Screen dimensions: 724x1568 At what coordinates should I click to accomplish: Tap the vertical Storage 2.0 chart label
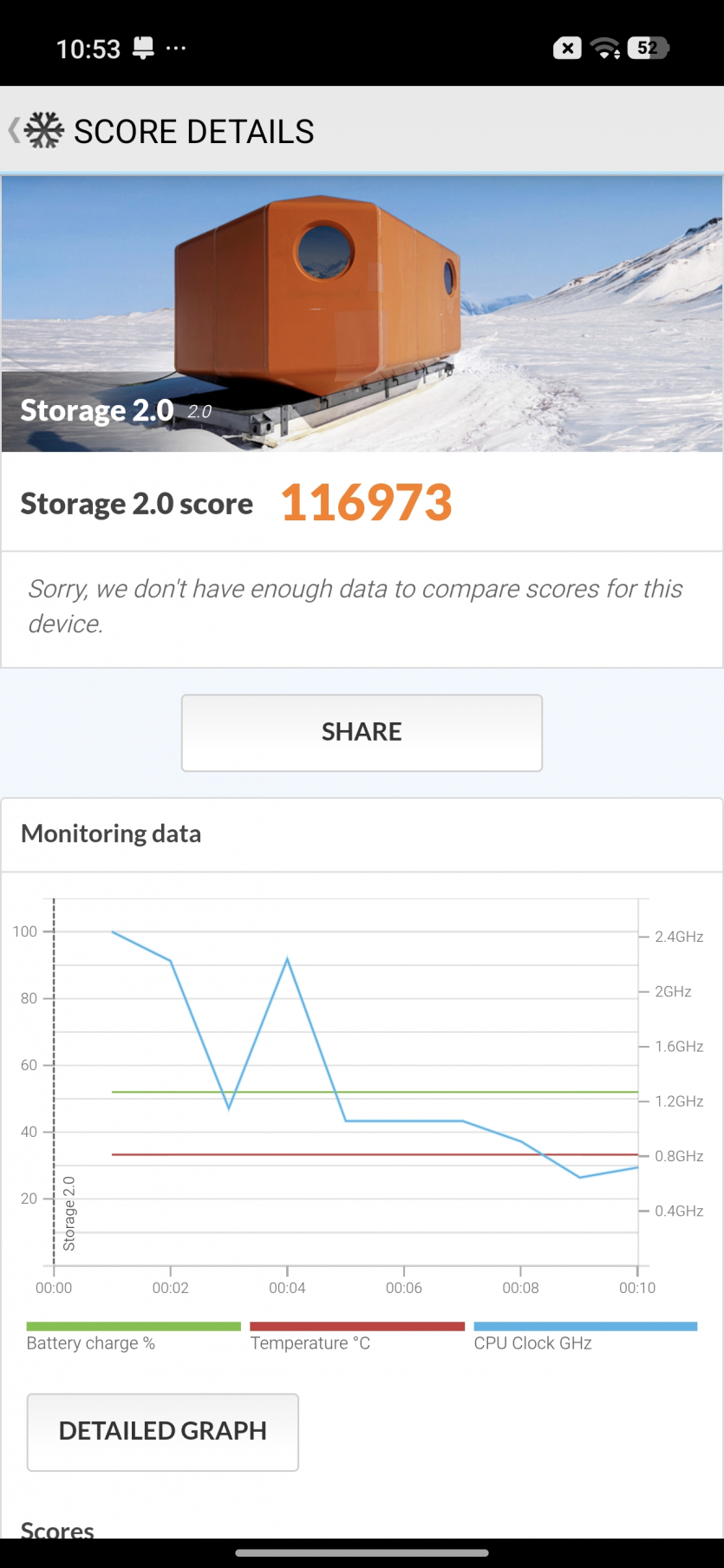click(x=69, y=1213)
